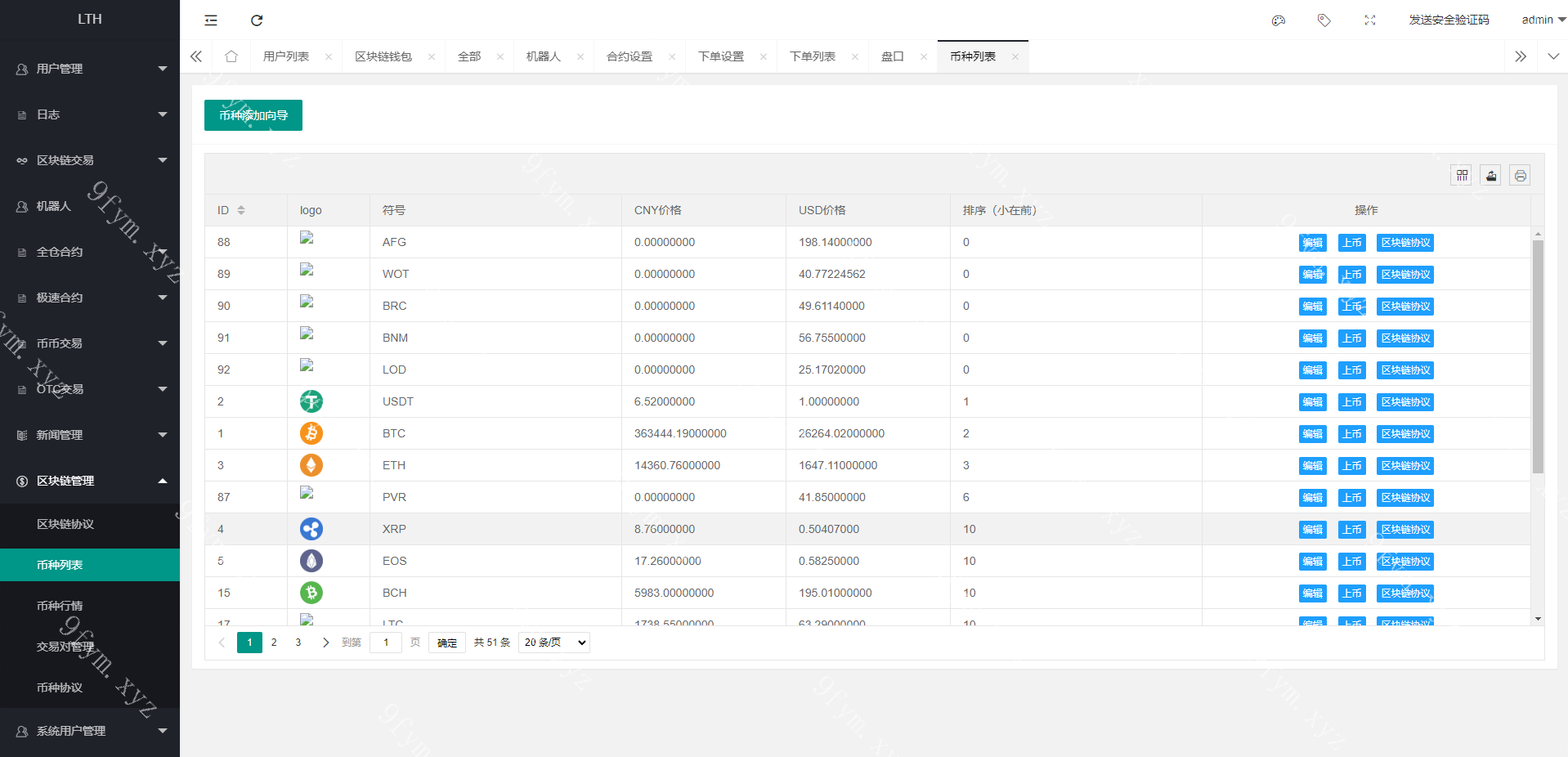1568x757 pixels.
Task: Switch to 下单列表 tab
Action: click(x=813, y=56)
